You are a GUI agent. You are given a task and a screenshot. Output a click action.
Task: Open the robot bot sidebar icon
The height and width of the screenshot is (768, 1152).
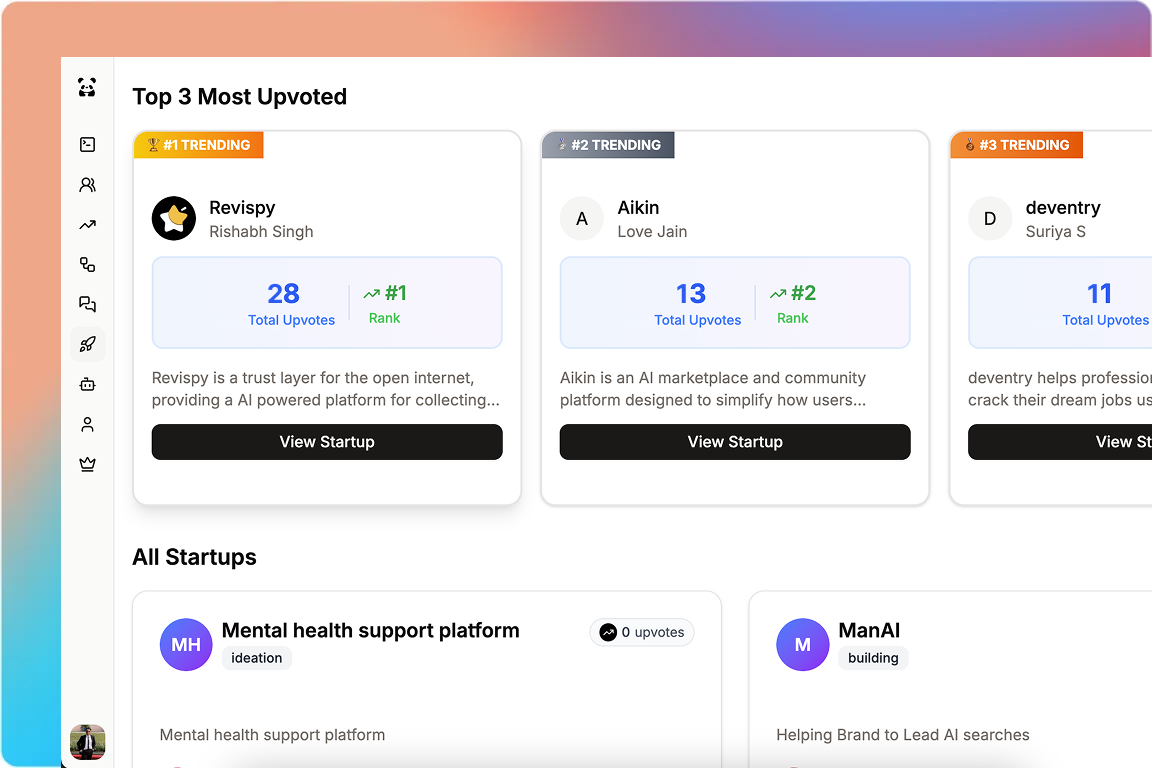(x=87, y=384)
